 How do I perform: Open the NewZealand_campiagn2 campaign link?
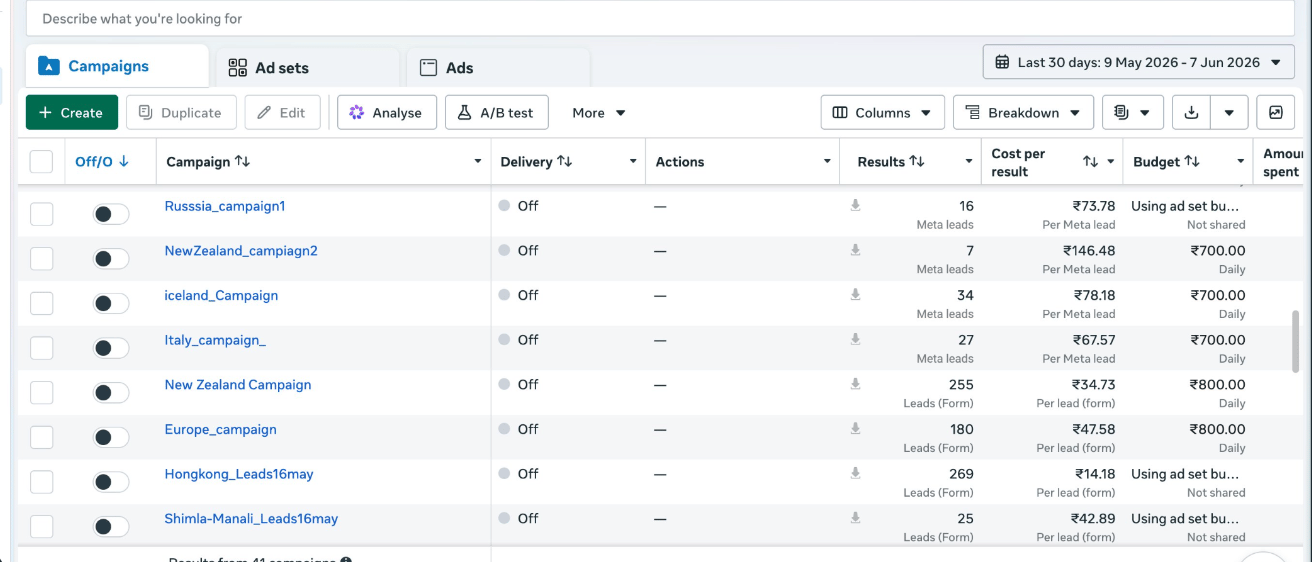pyautogui.click(x=241, y=251)
